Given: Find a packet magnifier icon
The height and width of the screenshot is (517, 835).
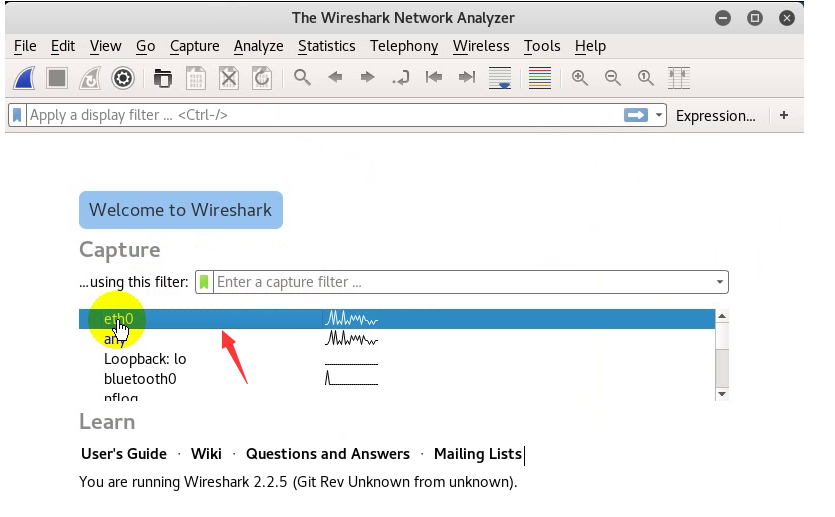Looking at the screenshot, I should [302, 78].
